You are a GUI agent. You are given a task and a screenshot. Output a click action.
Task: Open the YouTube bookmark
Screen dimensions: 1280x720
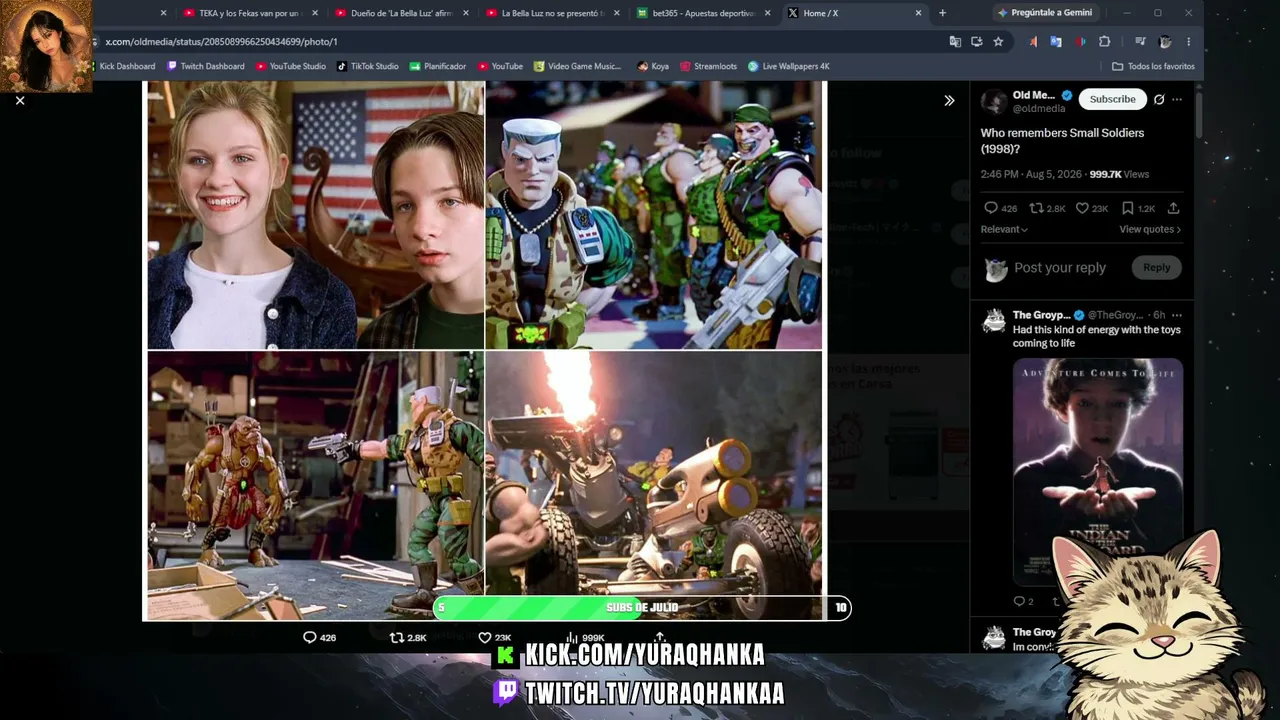pos(500,66)
